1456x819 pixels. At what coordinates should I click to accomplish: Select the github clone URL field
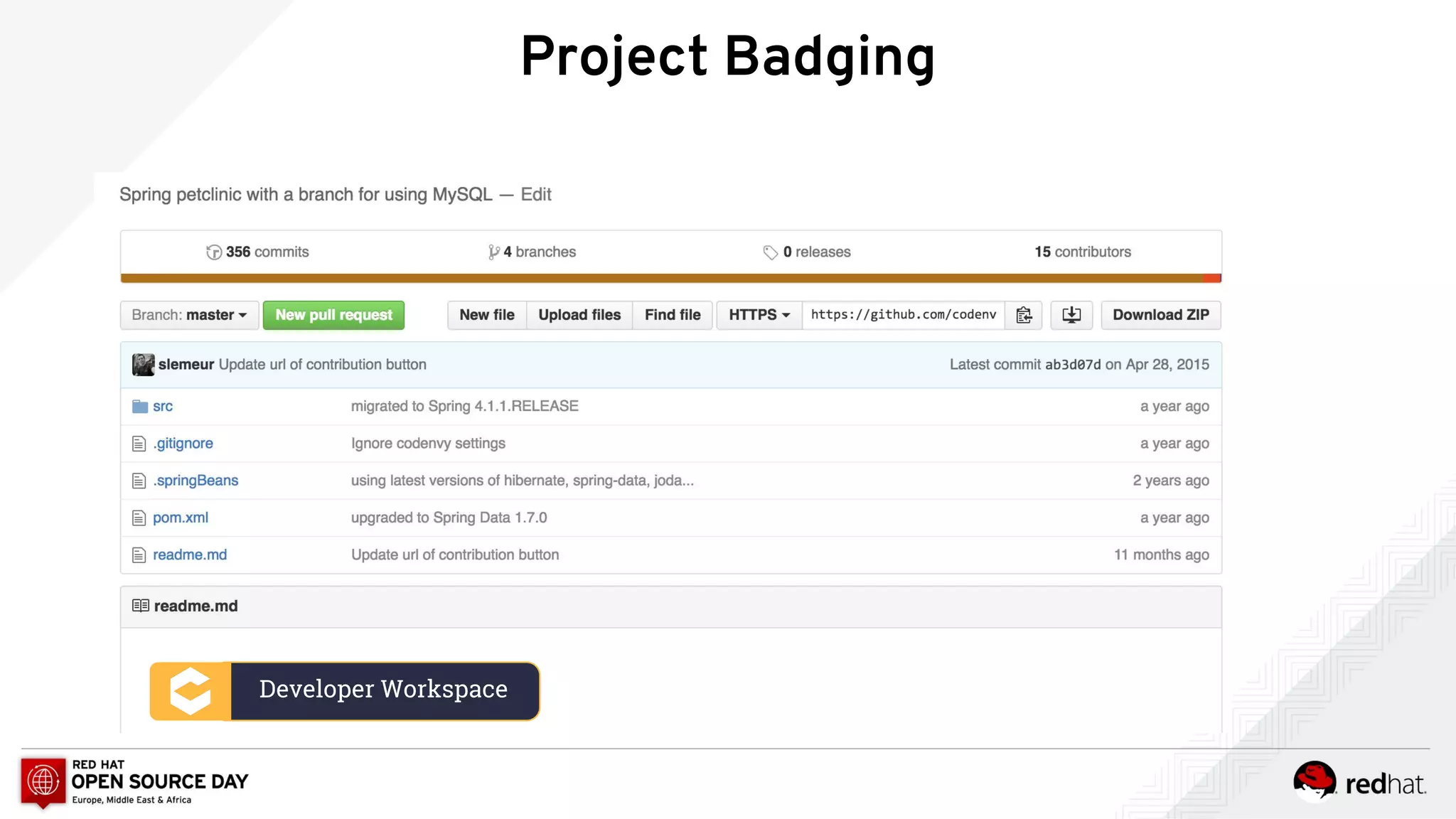904,315
